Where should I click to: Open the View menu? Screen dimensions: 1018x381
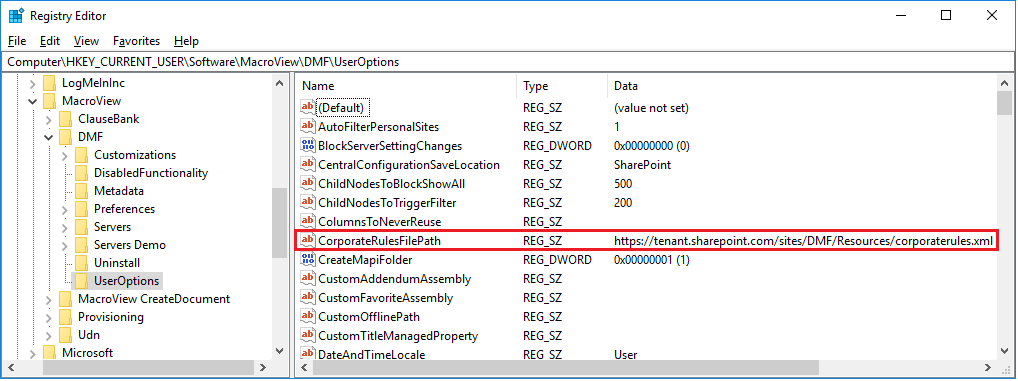pos(86,41)
